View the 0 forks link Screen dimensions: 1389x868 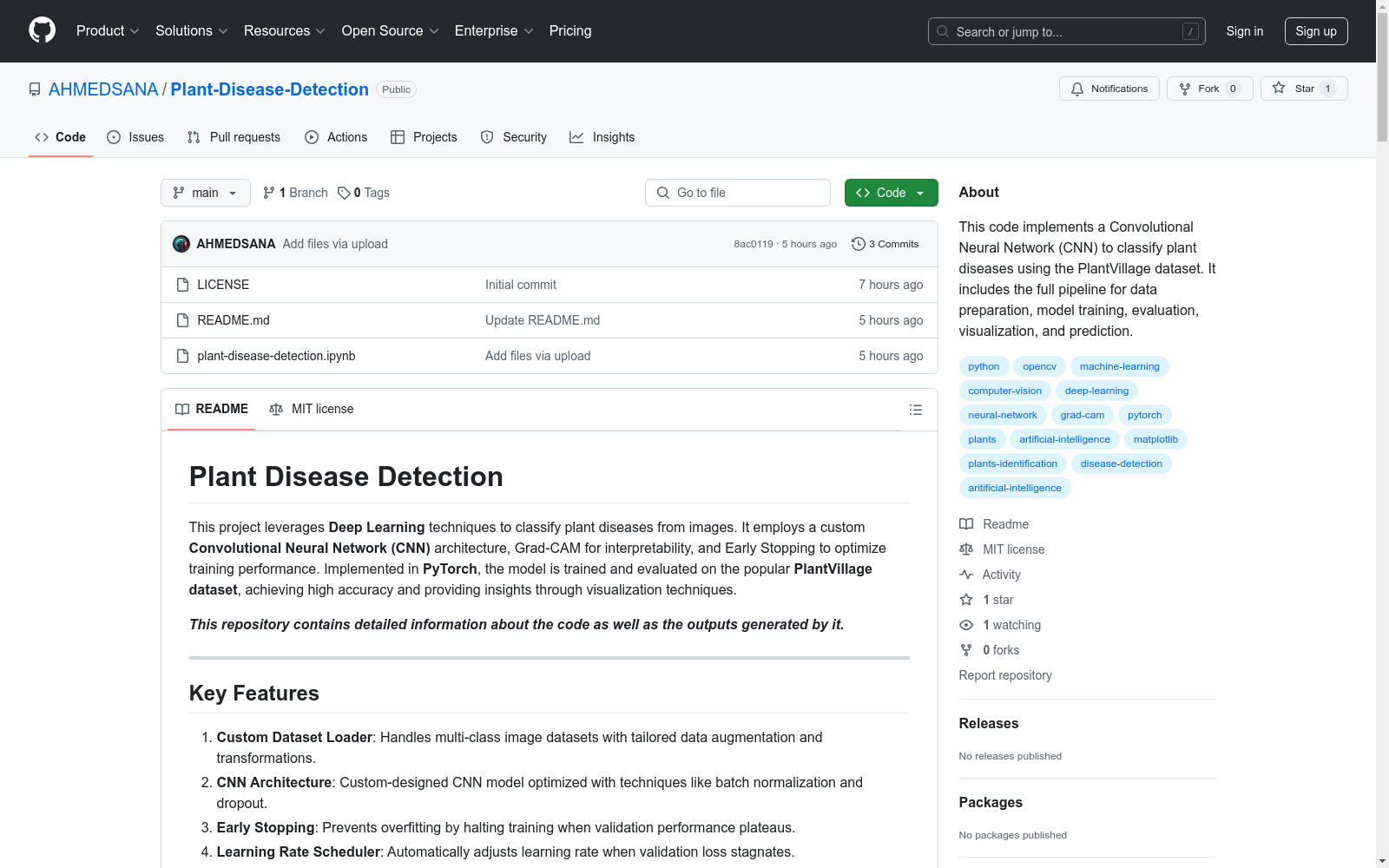coord(990,650)
